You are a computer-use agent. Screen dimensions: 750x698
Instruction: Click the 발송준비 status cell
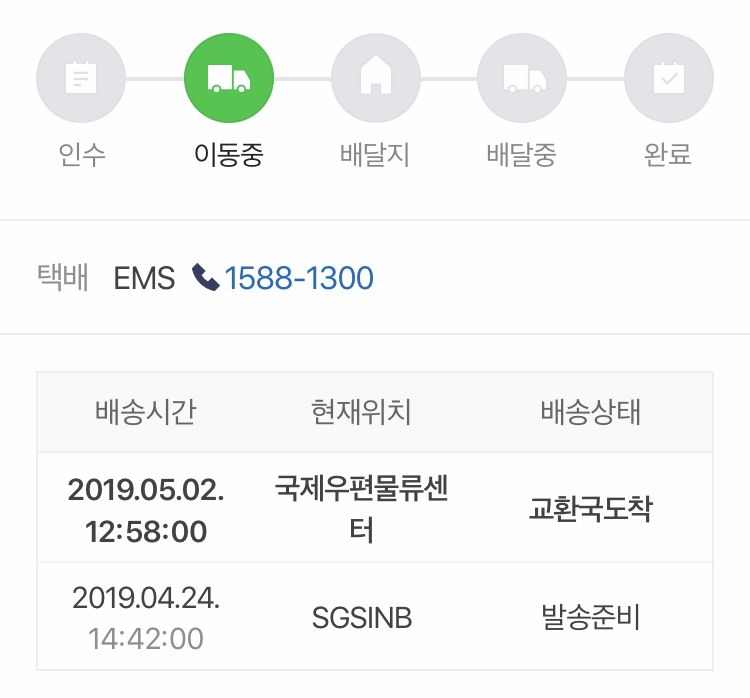pos(591,617)
